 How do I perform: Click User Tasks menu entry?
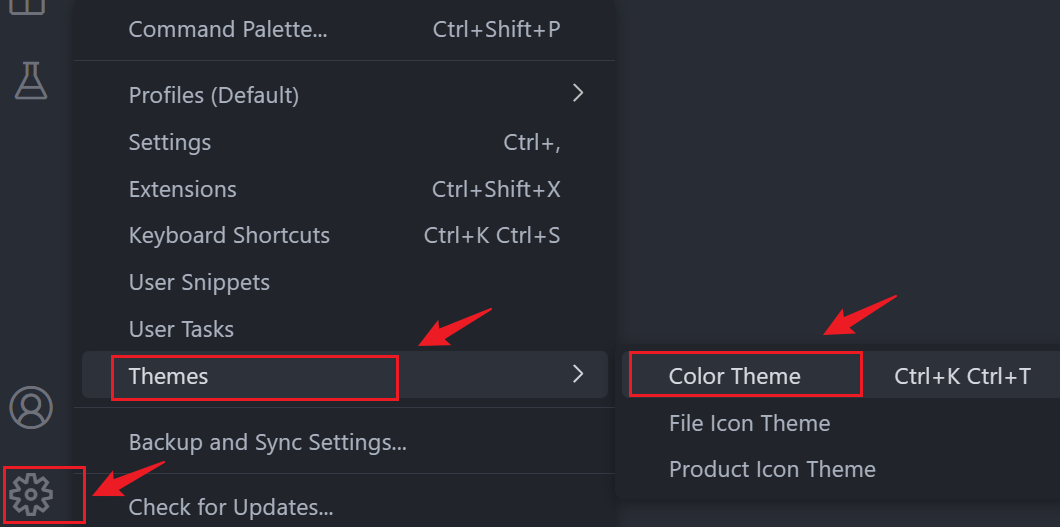(x=181, y=330)
